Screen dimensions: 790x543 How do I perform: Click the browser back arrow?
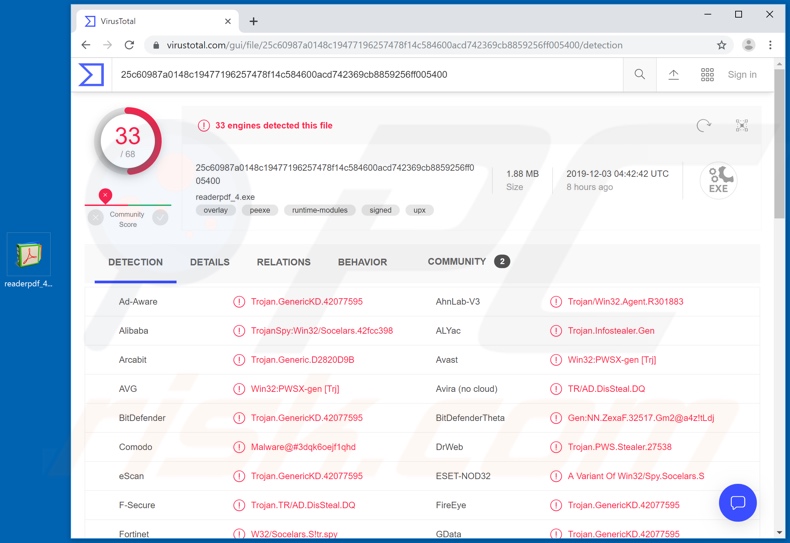[x=86, y=45]
